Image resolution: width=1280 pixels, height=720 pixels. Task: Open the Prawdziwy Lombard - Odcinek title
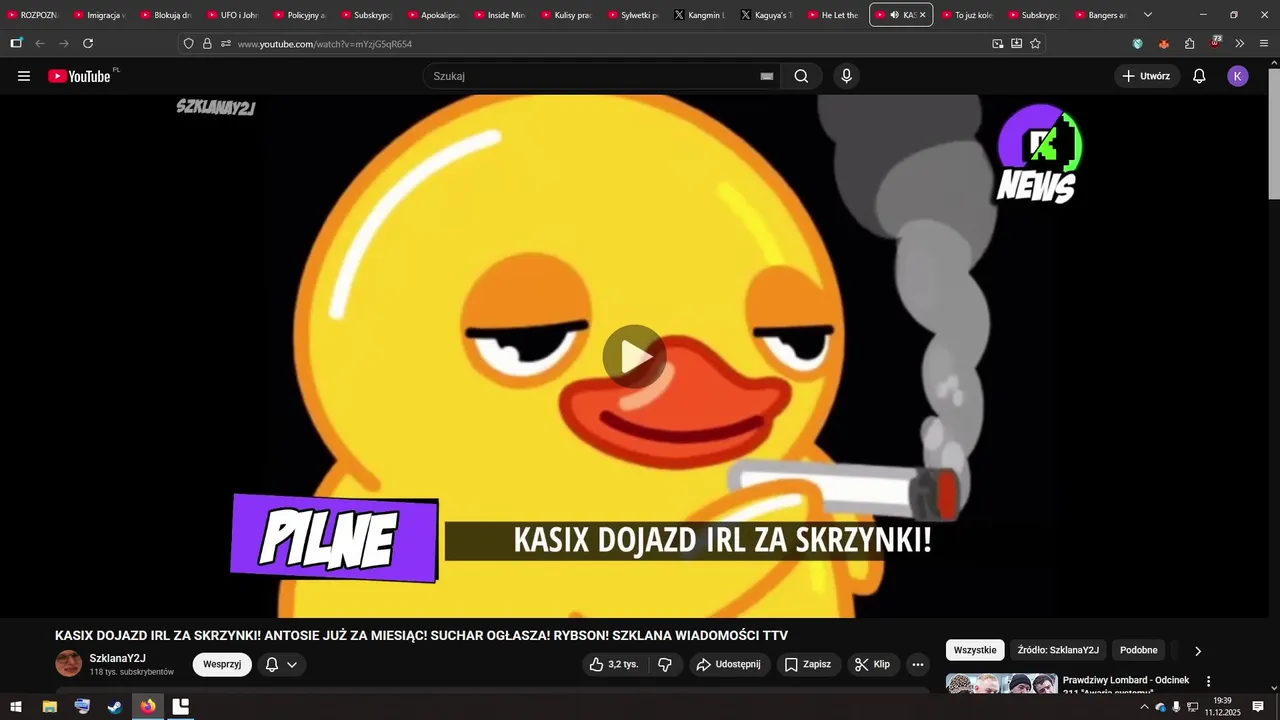coord(1126,680)
